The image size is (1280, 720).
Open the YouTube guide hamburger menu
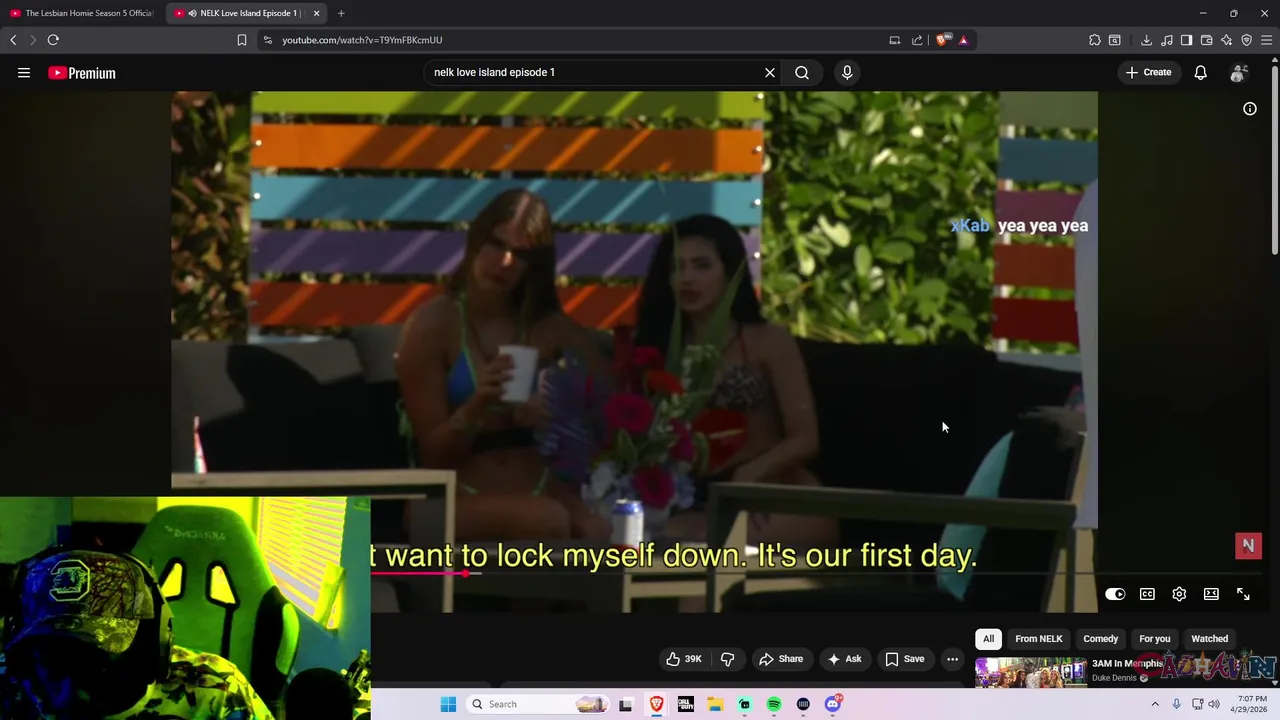pos(24,72)
